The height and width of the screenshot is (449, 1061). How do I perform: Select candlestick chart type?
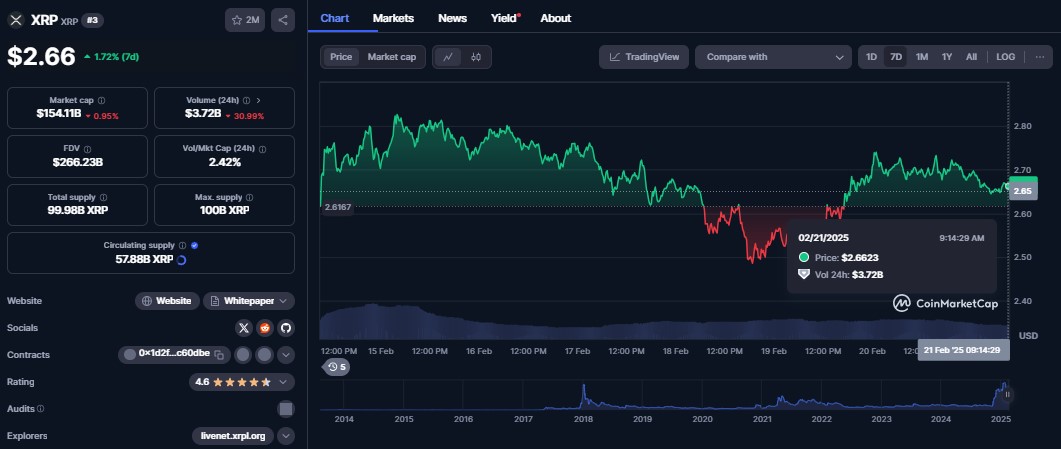476,57
